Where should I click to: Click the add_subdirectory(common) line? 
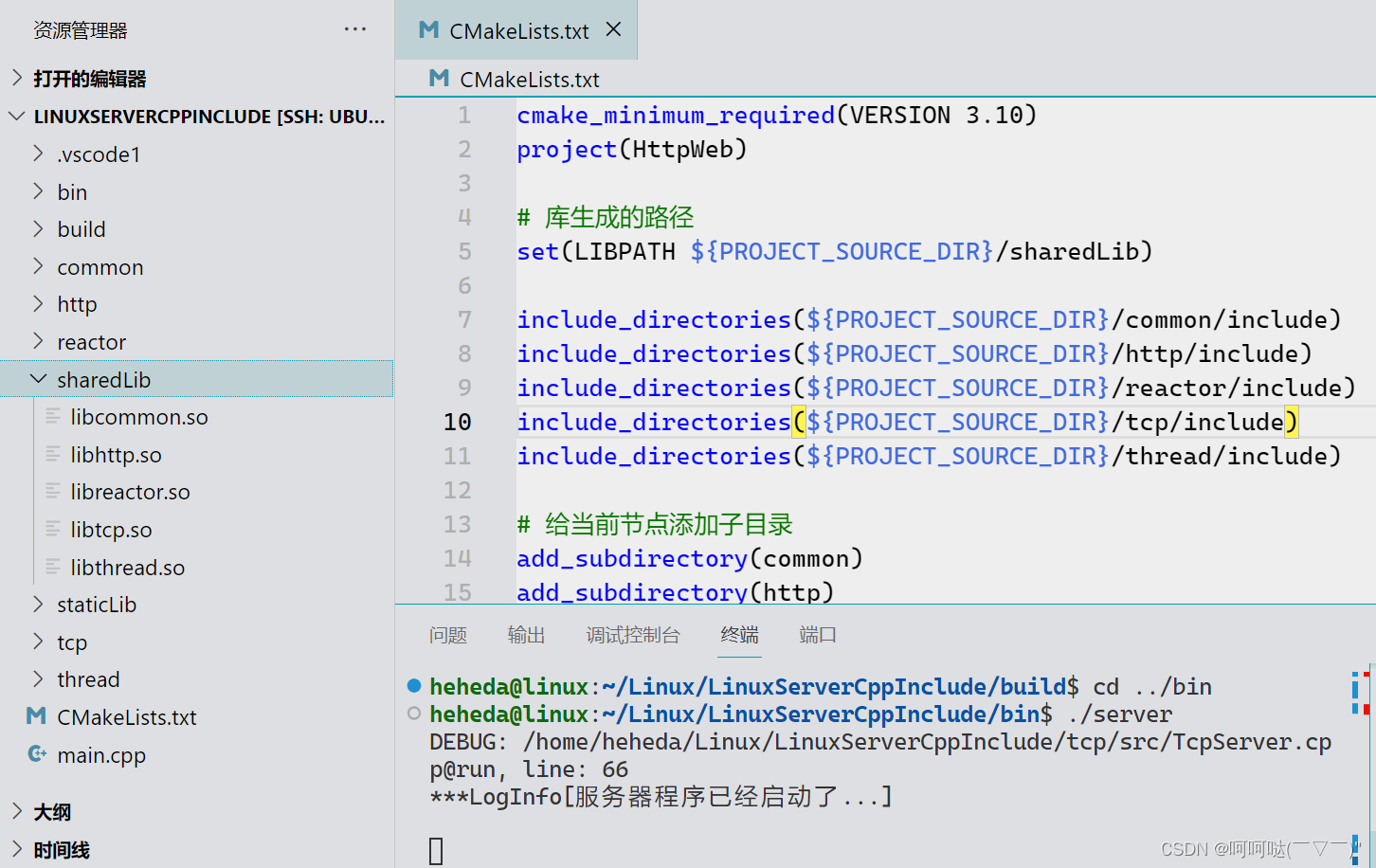(690, 558)
